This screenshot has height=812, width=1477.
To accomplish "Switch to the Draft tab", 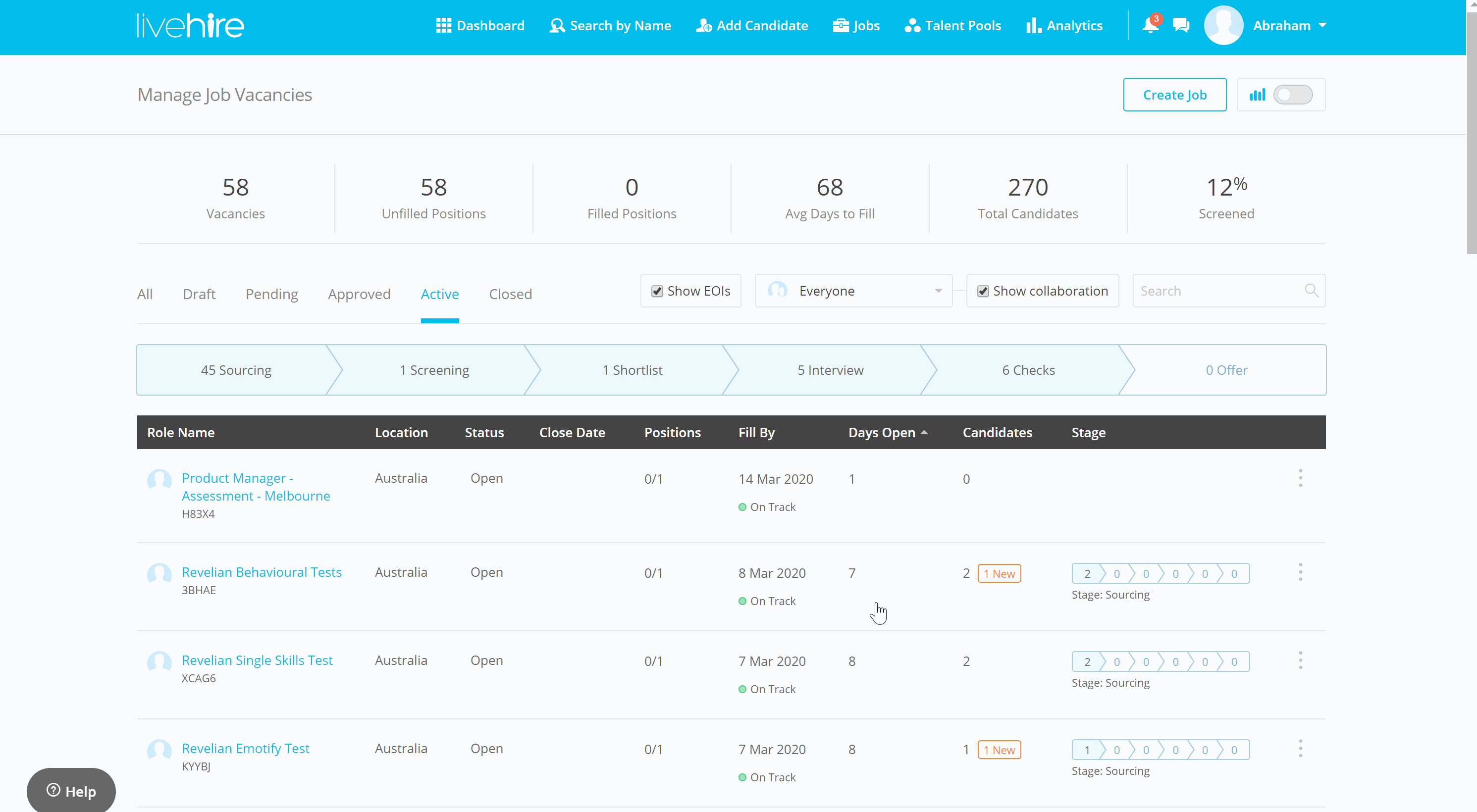I will coord(199,294).
